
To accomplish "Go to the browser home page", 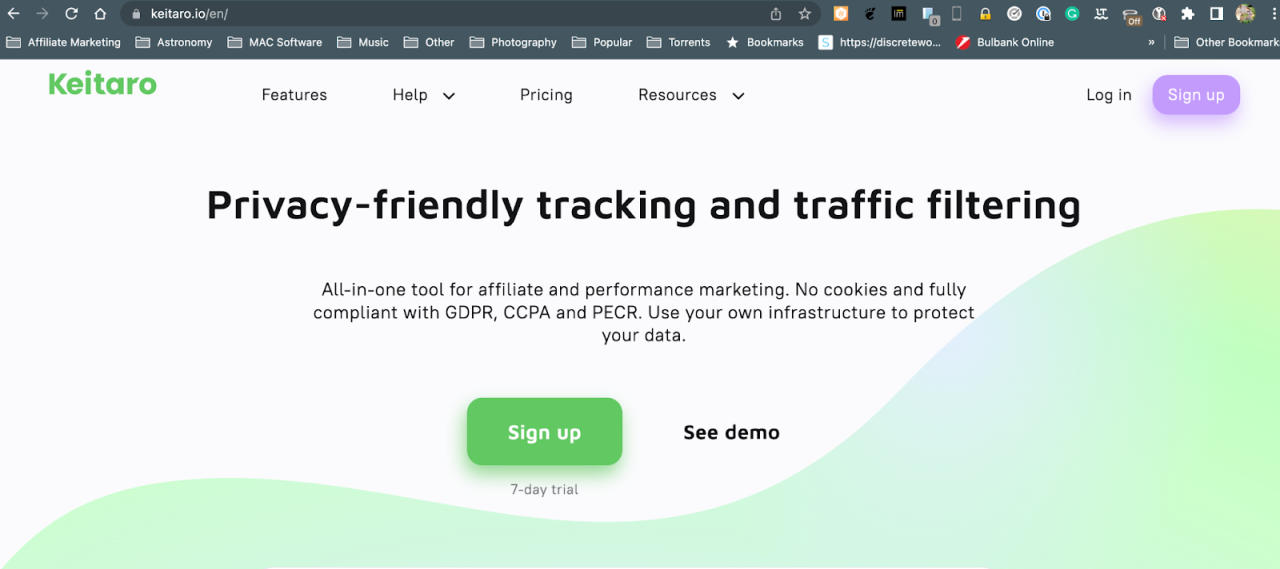I will click(x=100, y=14).
